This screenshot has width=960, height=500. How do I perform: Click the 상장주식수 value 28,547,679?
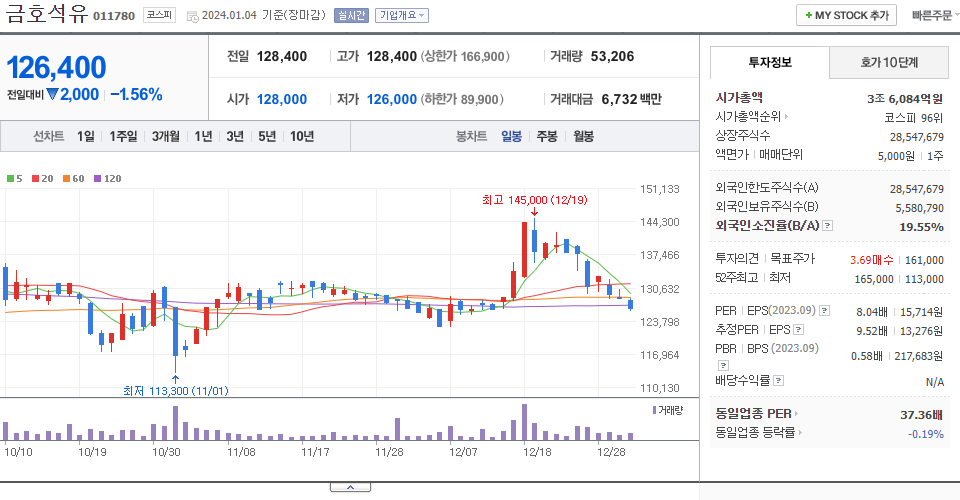[917, 137]
